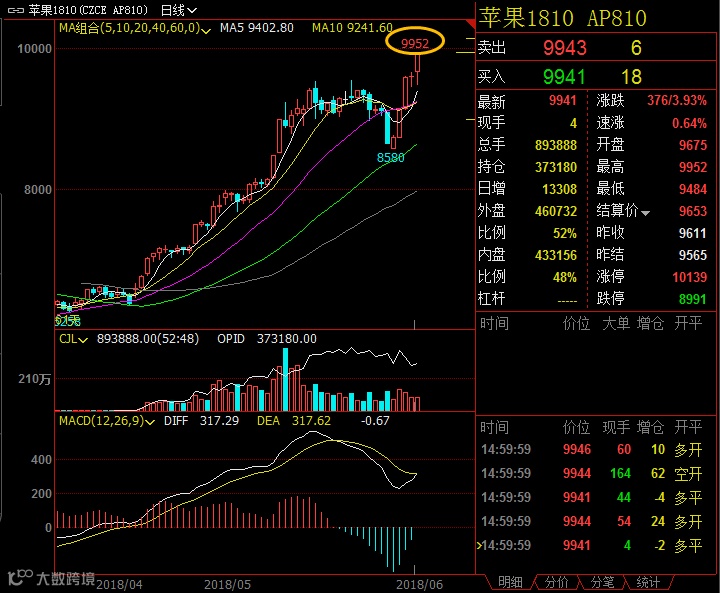Click the MACD histogram value -0.67
The width and height of the screenshot is (720, 593).
tap(375, 421)
